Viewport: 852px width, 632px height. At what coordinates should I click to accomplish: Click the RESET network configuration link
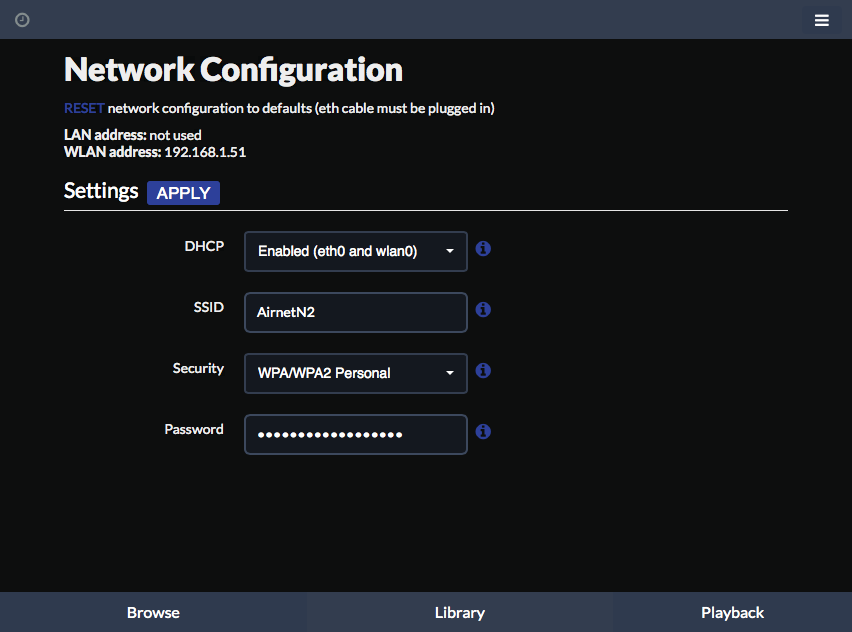tap(84, 108)
